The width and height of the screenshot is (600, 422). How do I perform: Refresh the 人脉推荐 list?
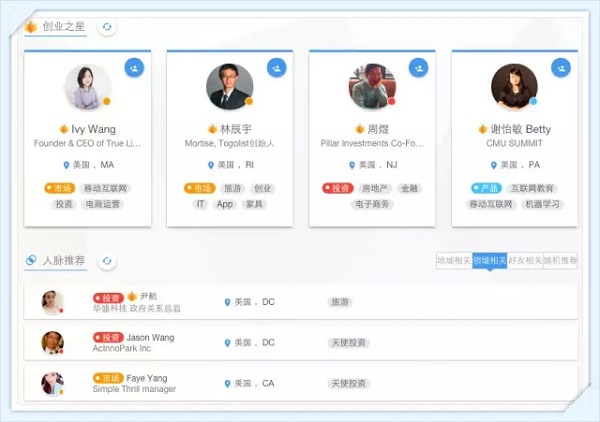(107, 261)
